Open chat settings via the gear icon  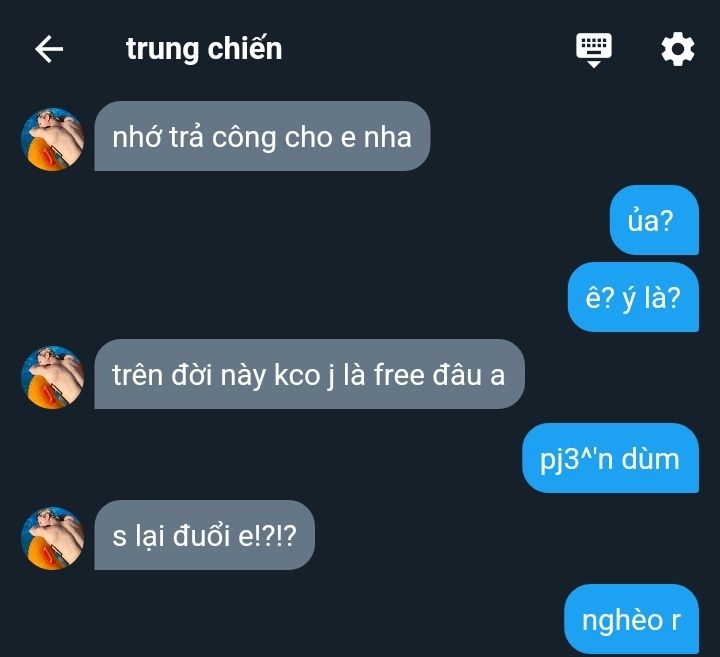click(x=678, y=49)
